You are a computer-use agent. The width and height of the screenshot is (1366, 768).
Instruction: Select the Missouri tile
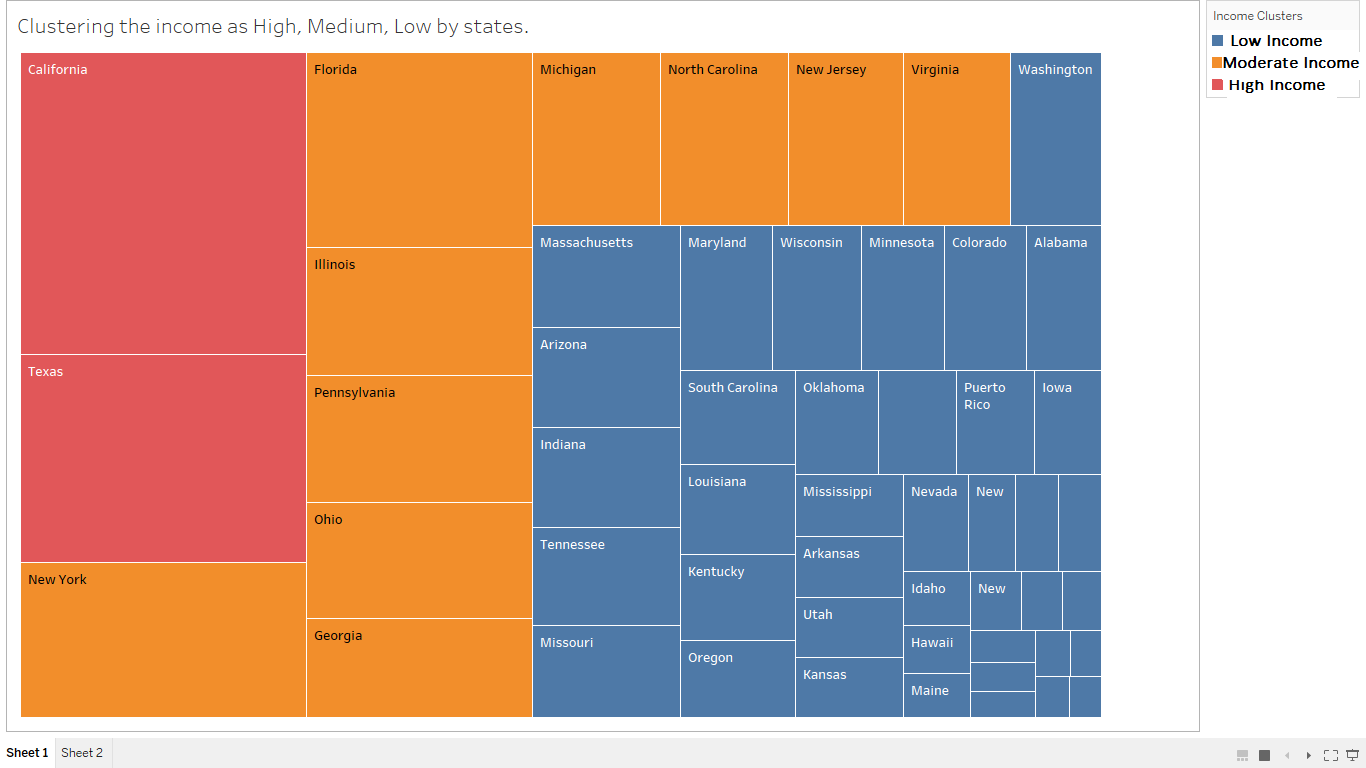tap(606, 672)
